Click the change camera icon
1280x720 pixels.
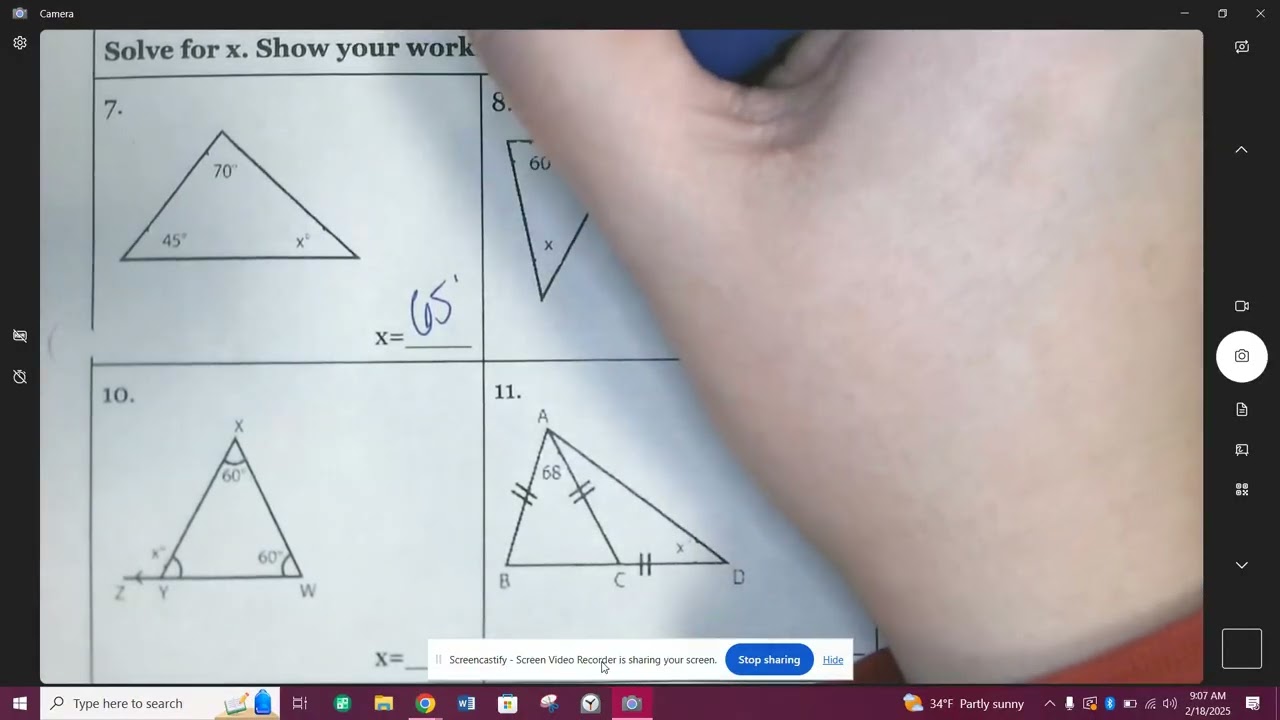click(x=1242, y=47)
